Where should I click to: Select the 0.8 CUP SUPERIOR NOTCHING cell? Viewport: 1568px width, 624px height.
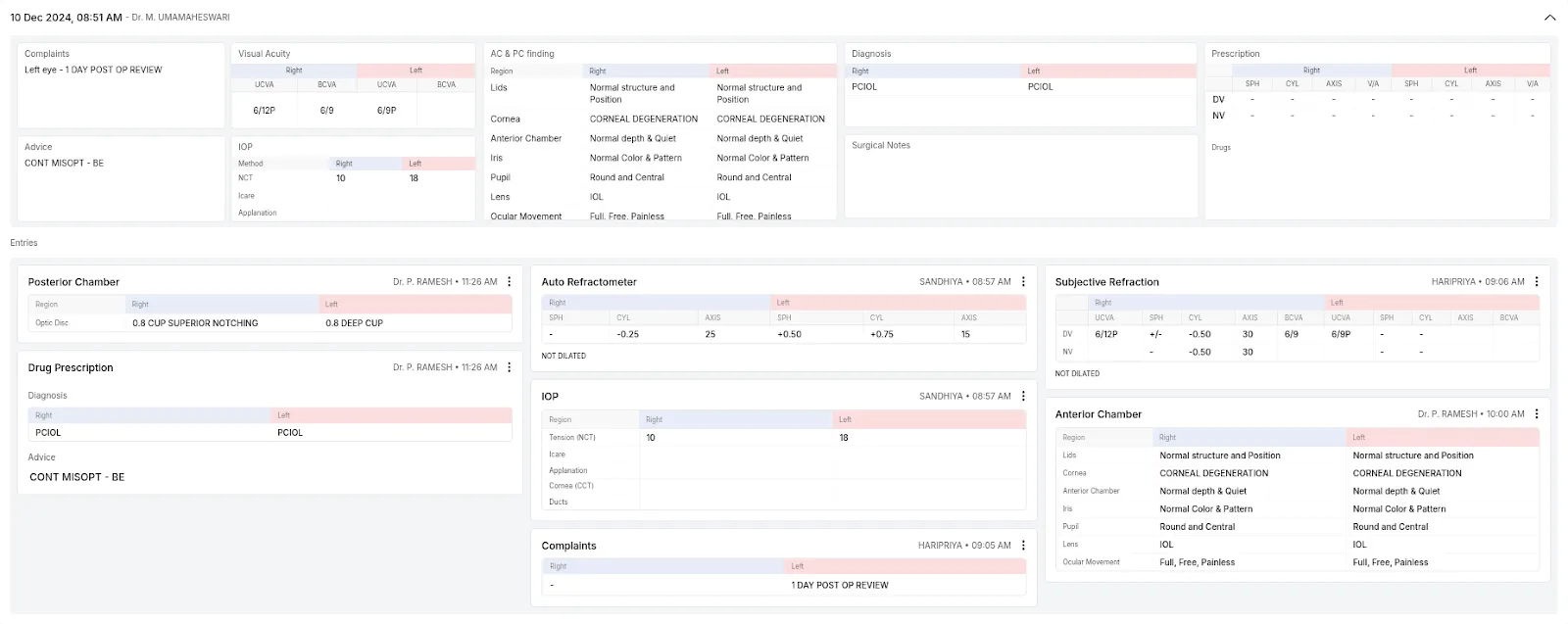point(195,323)
